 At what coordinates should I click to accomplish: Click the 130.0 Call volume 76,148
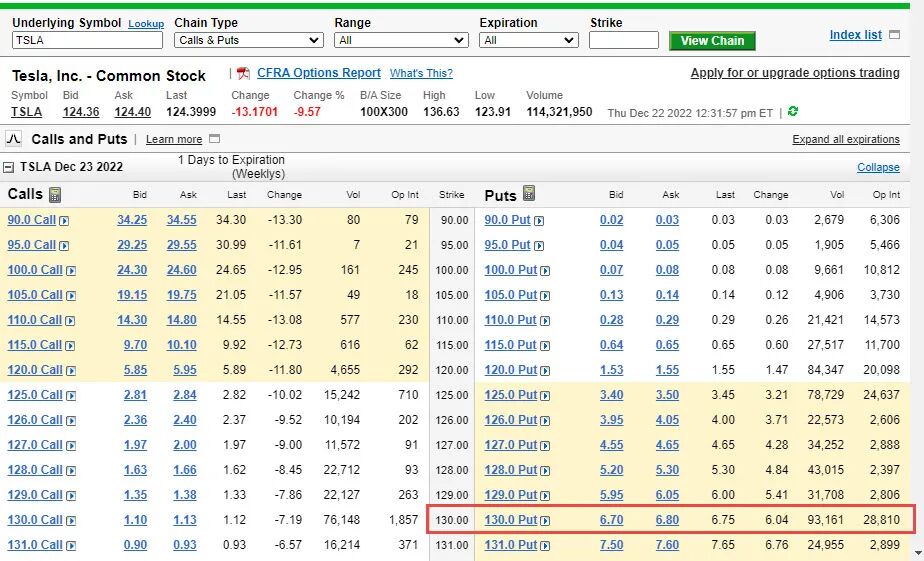(x=342, y=520)
